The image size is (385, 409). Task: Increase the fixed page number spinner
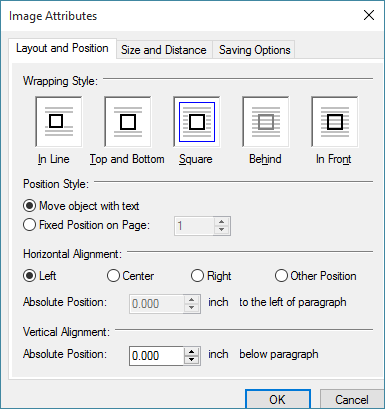tap(222, 222)
